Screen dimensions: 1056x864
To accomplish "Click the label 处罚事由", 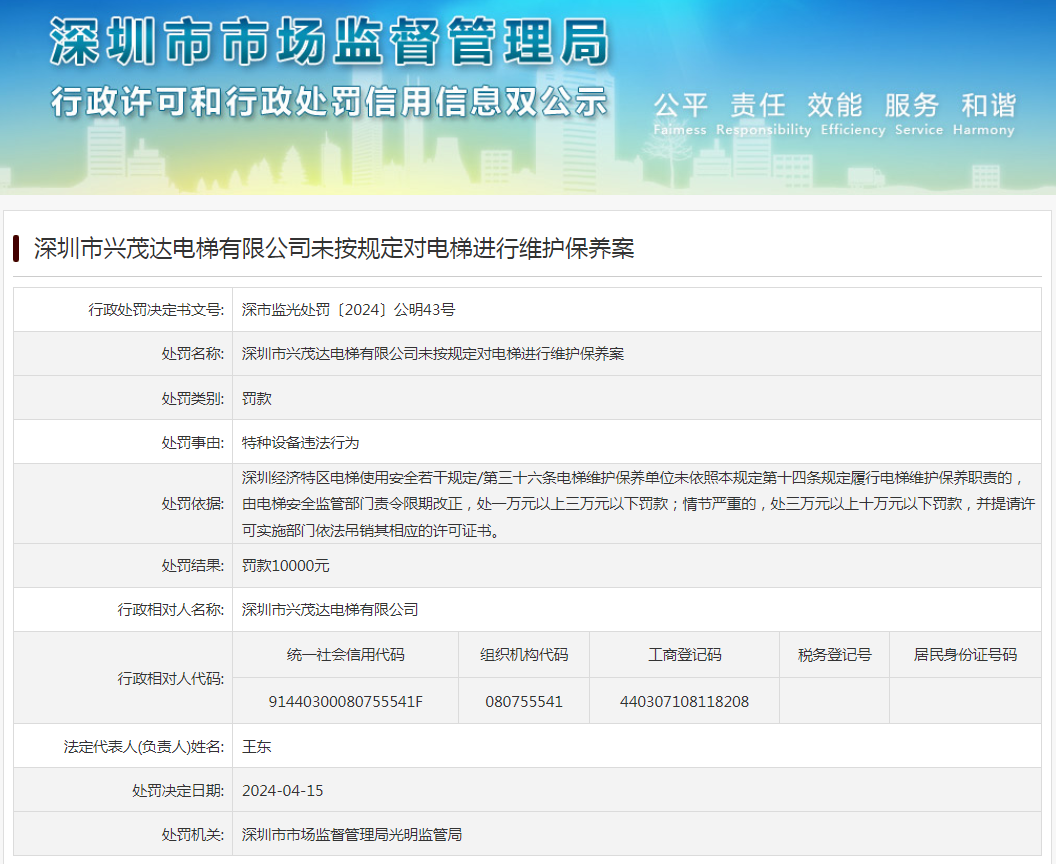I will pos(193,442).
